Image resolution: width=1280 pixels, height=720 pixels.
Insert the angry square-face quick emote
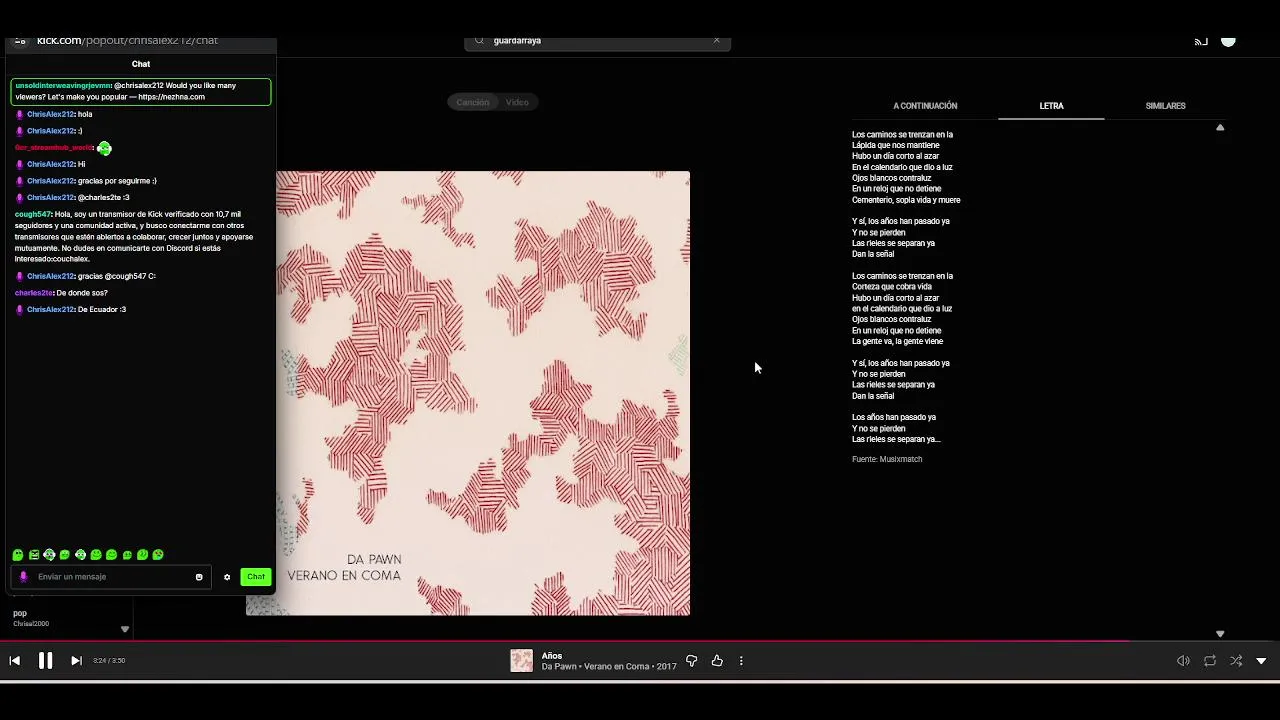[x=34, y=555]
